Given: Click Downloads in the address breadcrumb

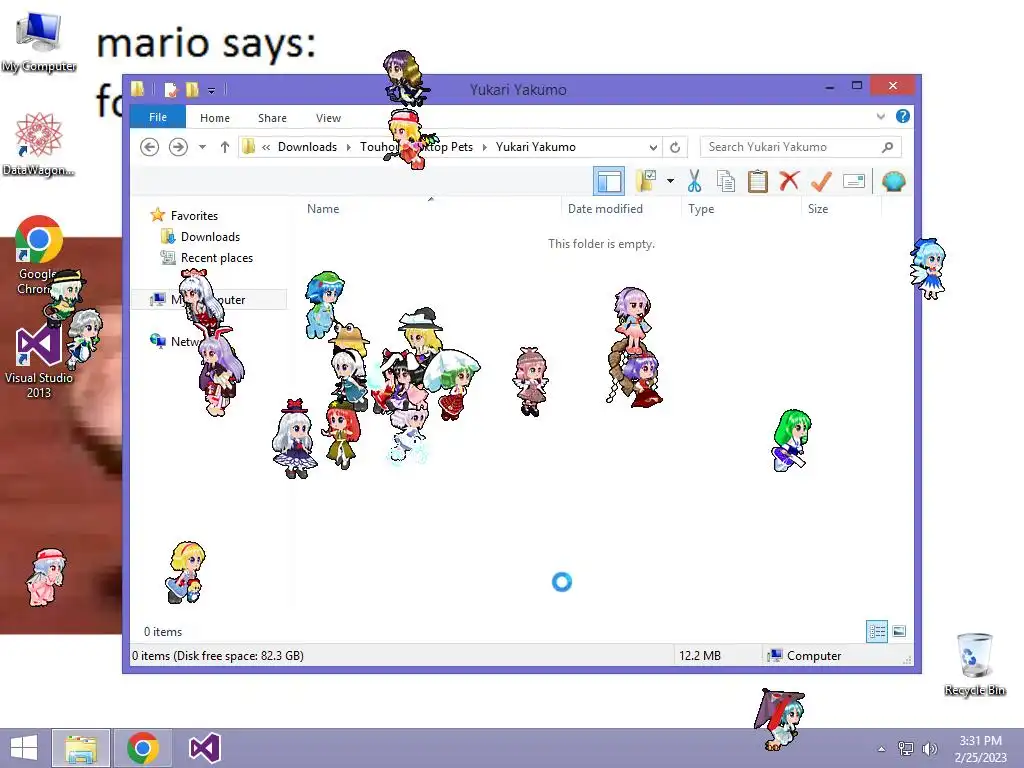Looking at the screenshot, I should [x=307, y=147].
